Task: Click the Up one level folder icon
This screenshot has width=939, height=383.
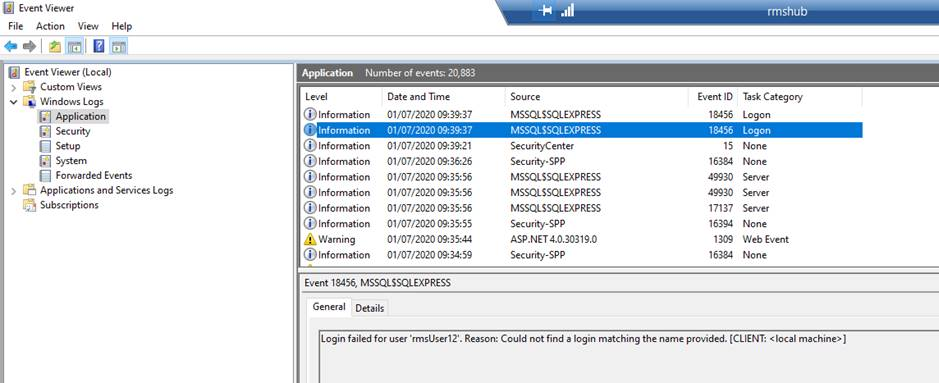Action: pos(55,46)
